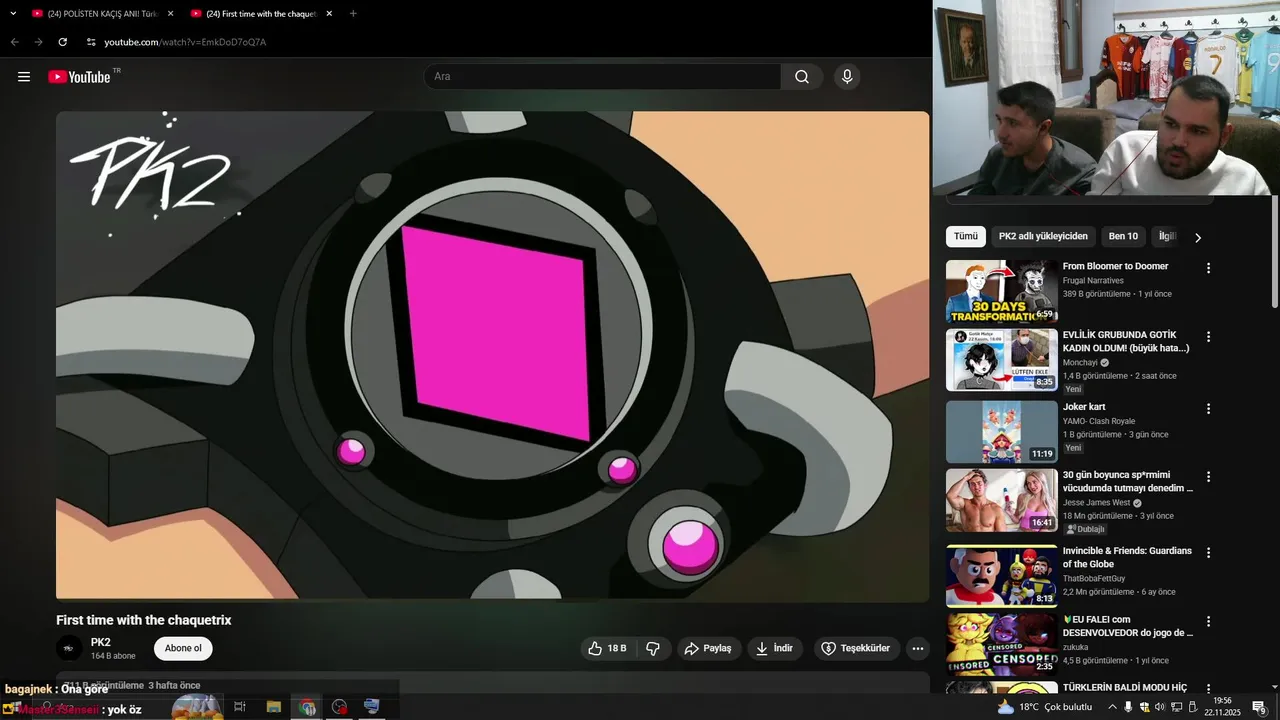The height and width of the screenshot is (720, 1280).
Task: Go to the YouTube home logo
Action: click(x=79, y=77)
